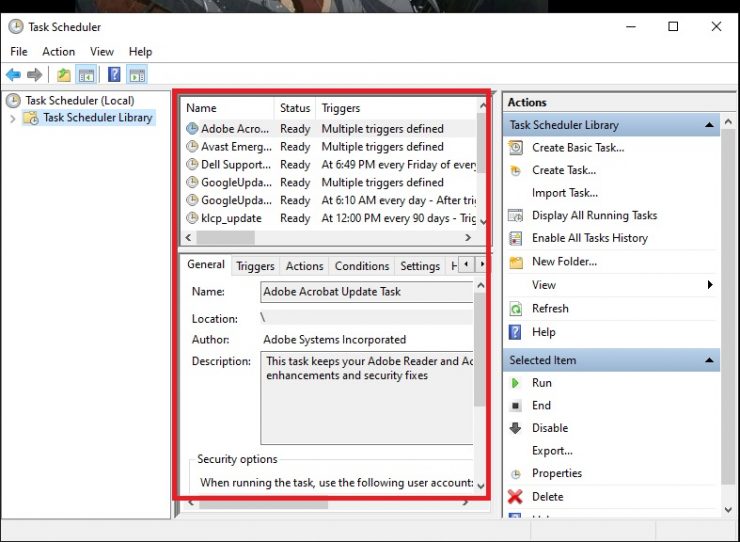Click the Display All Running Tasks icon
740x542 pixels.
515,216
